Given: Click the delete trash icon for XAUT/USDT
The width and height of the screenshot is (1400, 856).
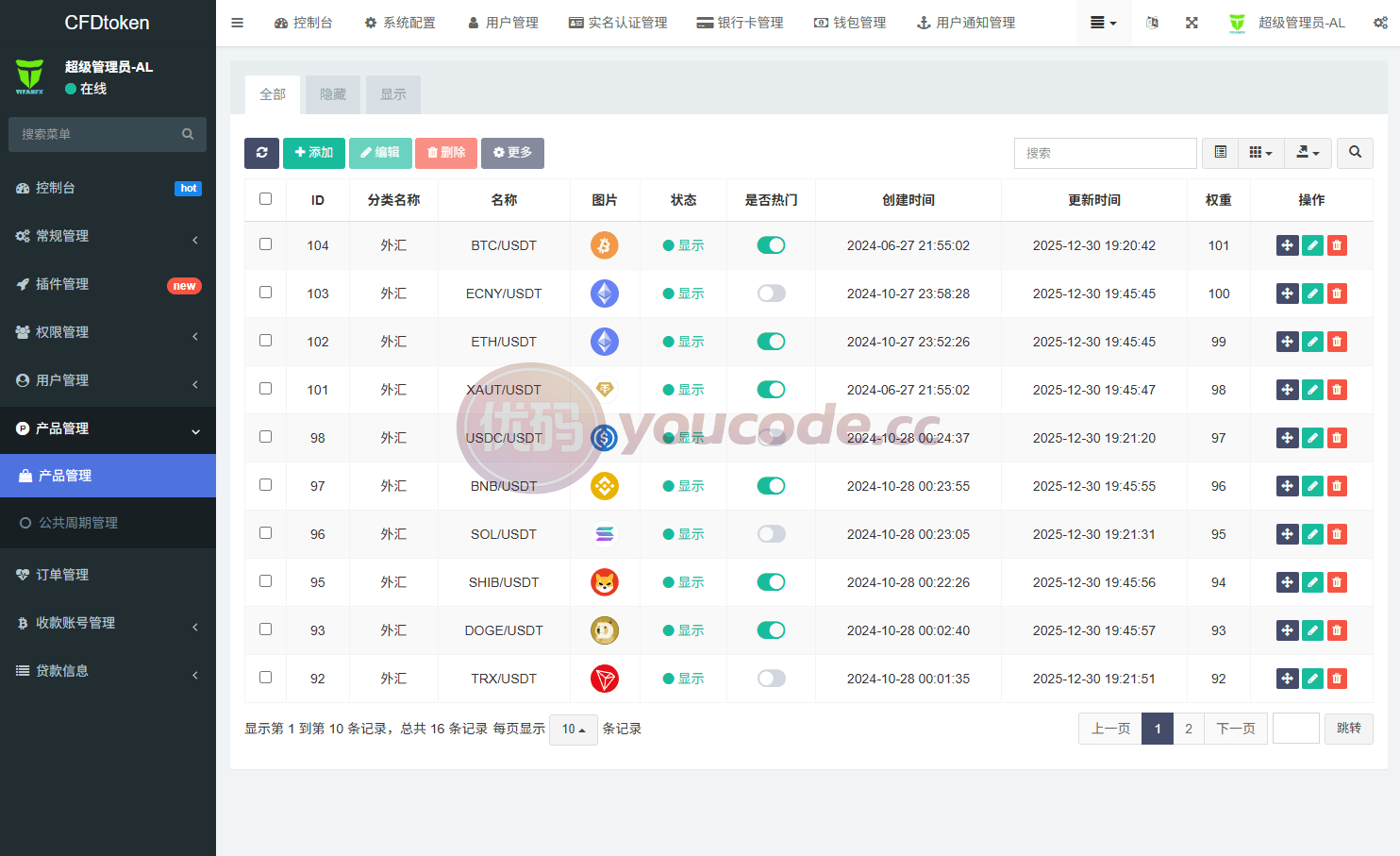Looking at the screenshot, I should [1337, 390].
